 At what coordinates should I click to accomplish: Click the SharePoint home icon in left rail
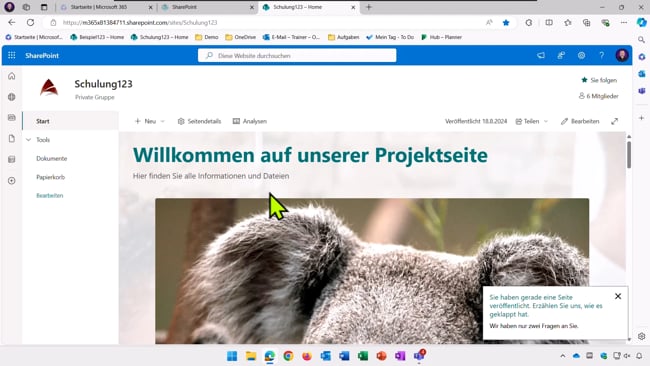tap(12, 76)
